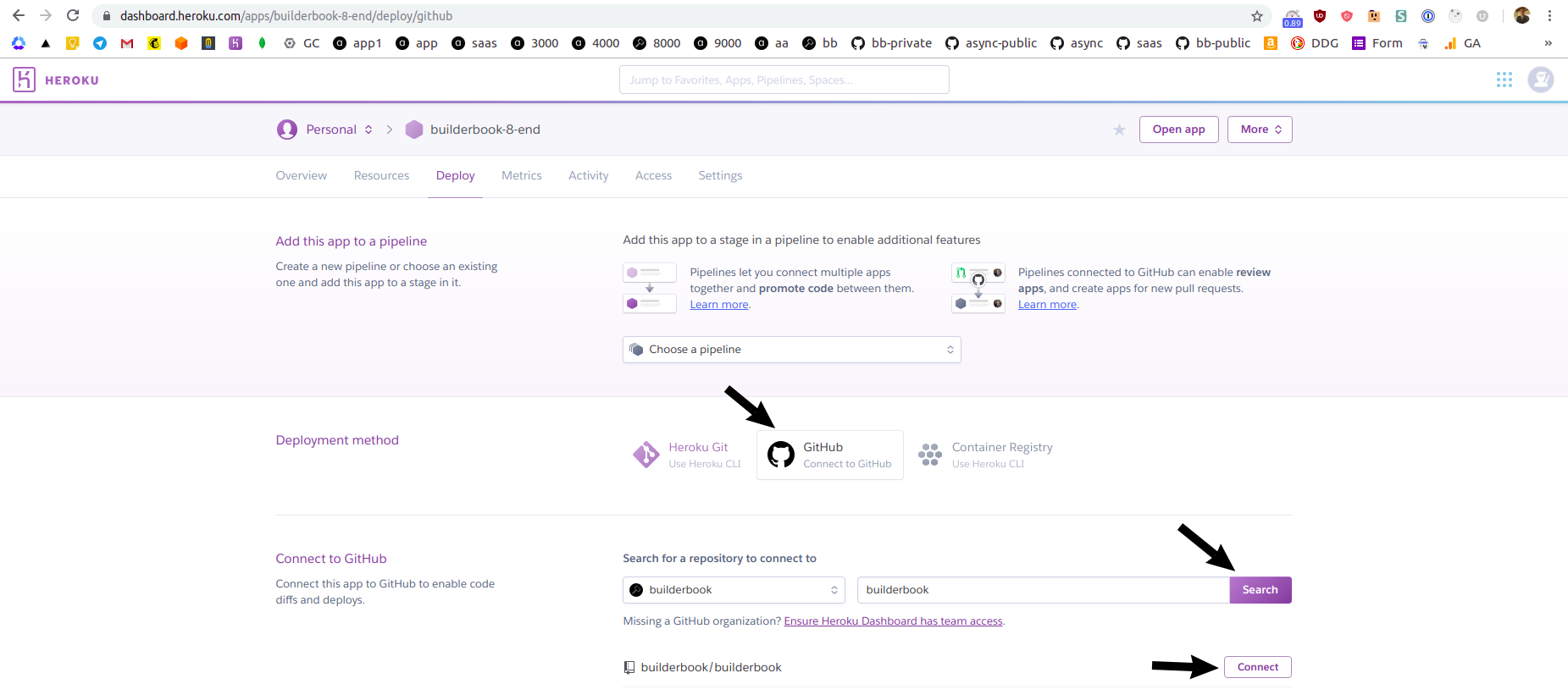
Task: Click the repository name field containing builderbook
Action: click(1043, 590)
